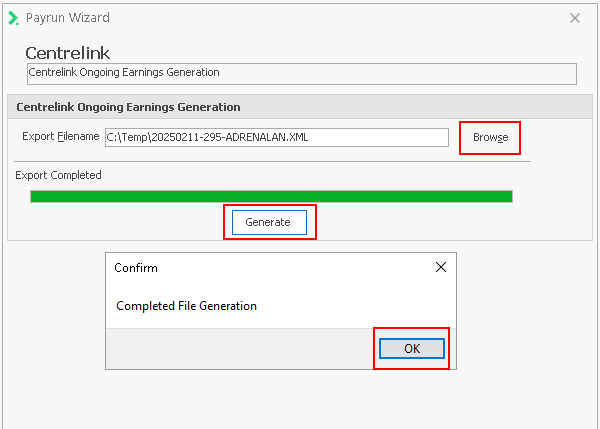Click the separator line above Export Completed
The height and width of the screenshot is (429, 600).
[x=271, y=161]
